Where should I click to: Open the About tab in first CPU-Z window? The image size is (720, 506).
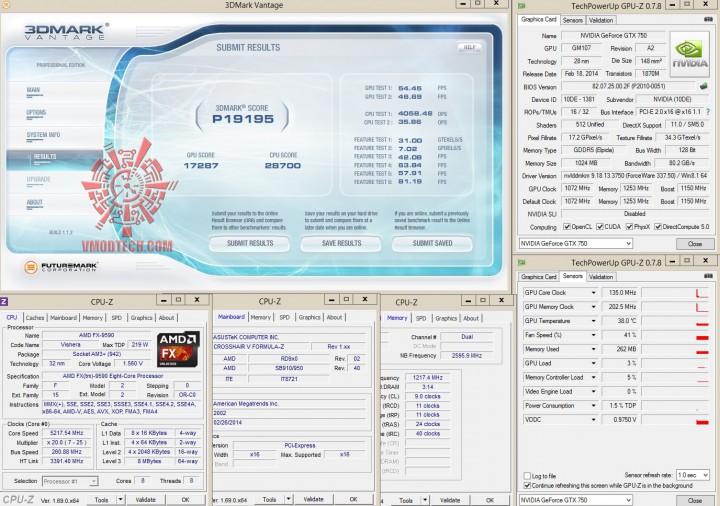click(x=166, y=318)
